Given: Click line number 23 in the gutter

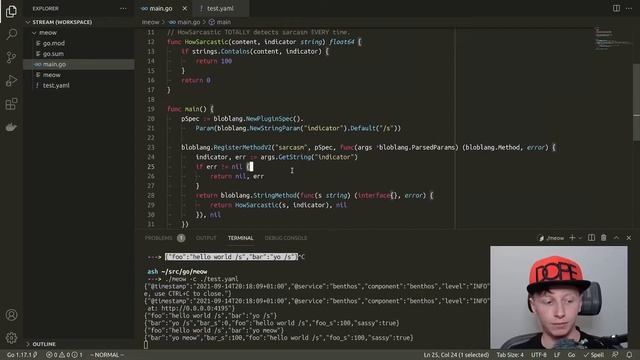Looking at the screenshot, I should point(151,147).
